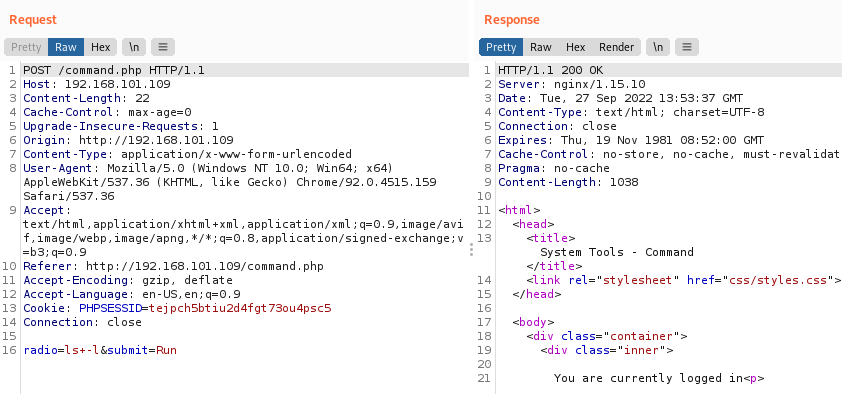Image resolution: width=842 pixels, height=394 pixels.
Task: Click the link rel stylesheet line
Action: tap(683, 280)
